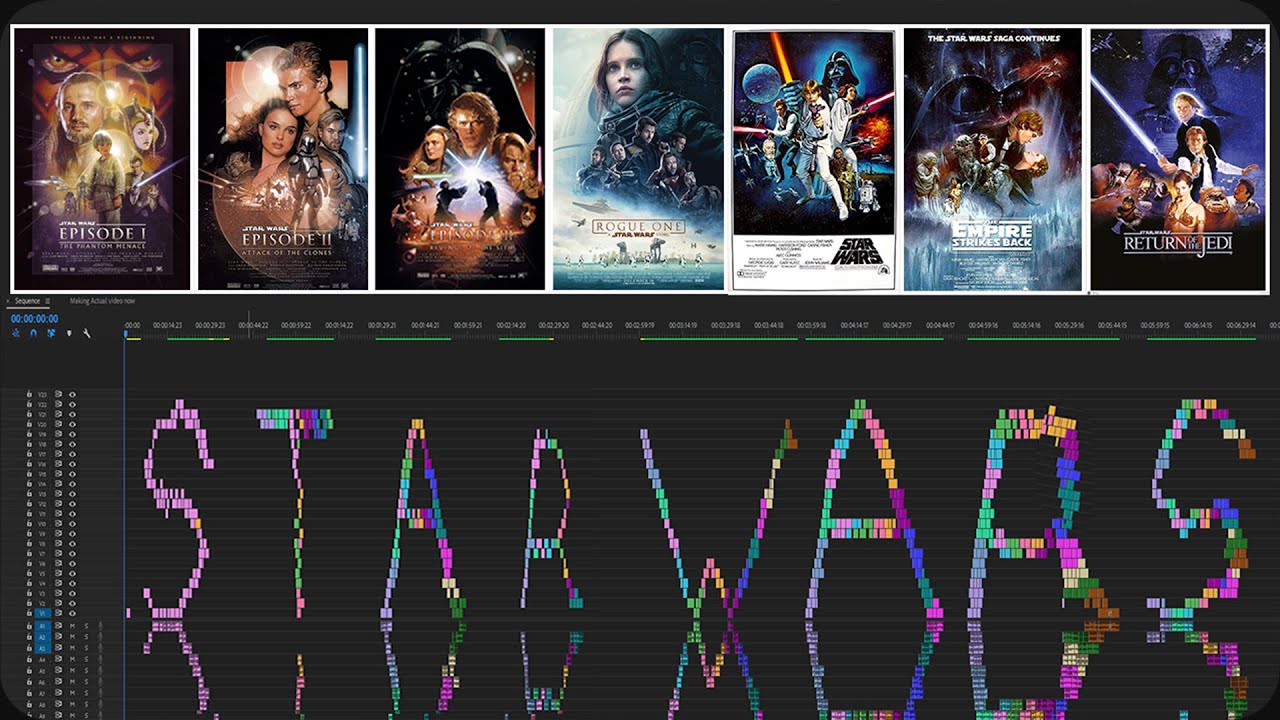Toggle sync lock on track A3

tap(59, 648)
